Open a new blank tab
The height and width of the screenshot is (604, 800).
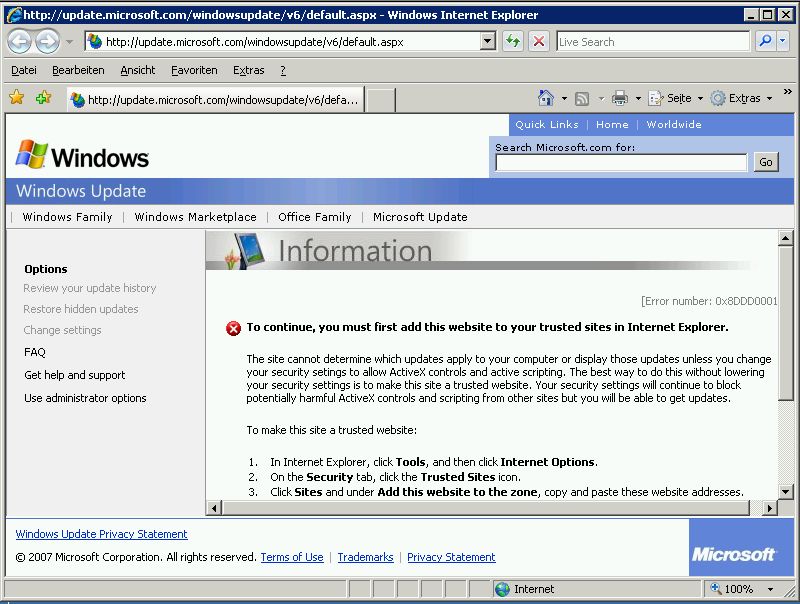coord(381,99)
